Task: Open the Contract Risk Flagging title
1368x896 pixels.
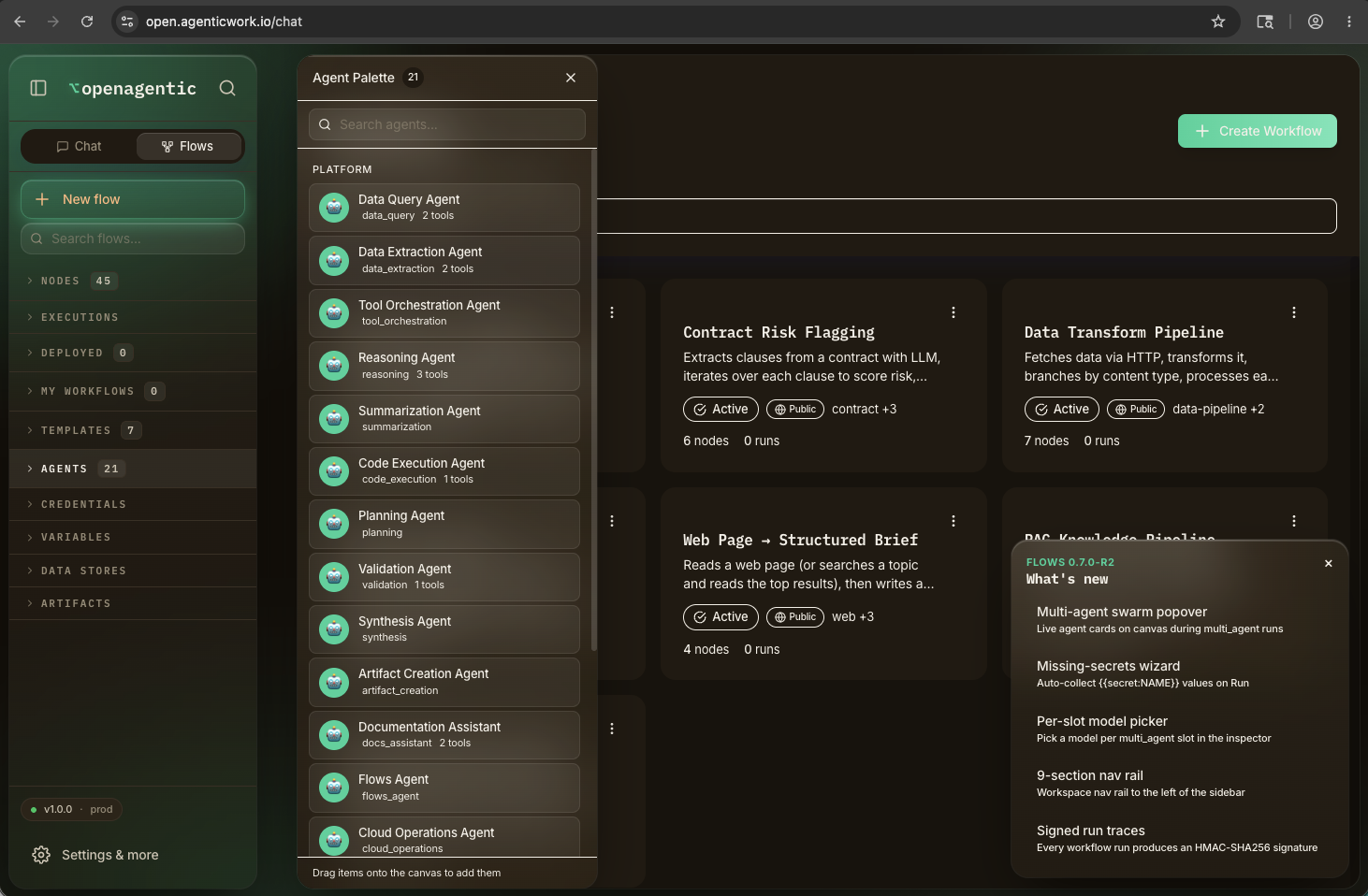Action: pos(779,332)
